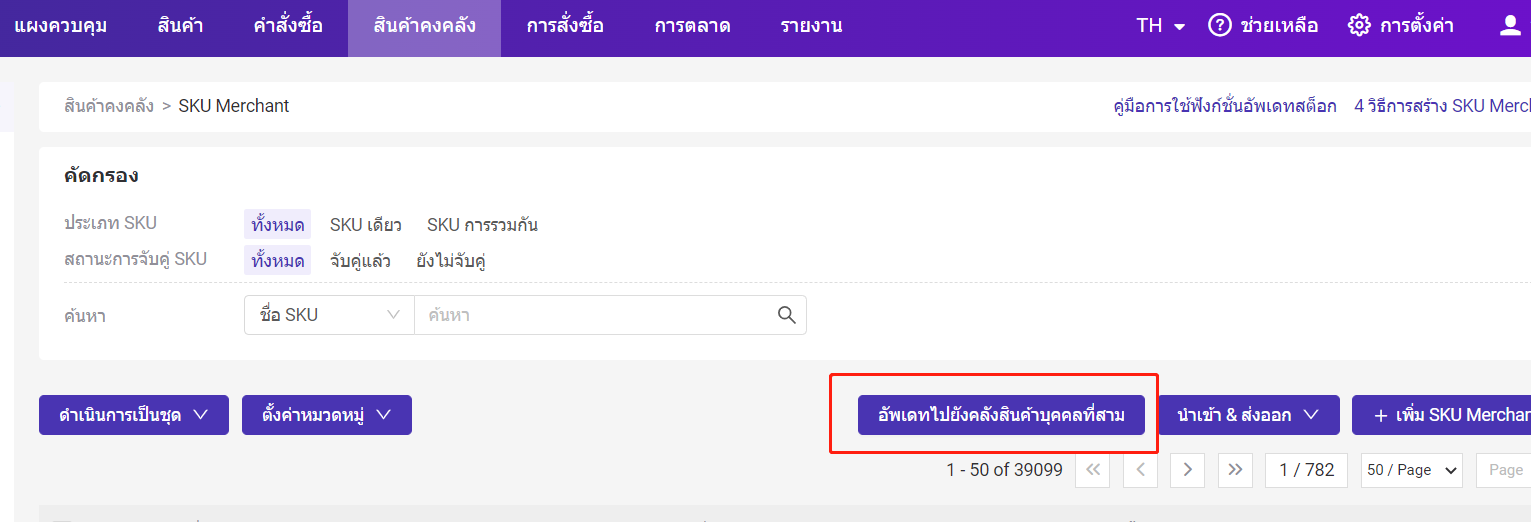1531x522 pixels.
Task: Go to the first page arrow
Action: point(1093,470)
